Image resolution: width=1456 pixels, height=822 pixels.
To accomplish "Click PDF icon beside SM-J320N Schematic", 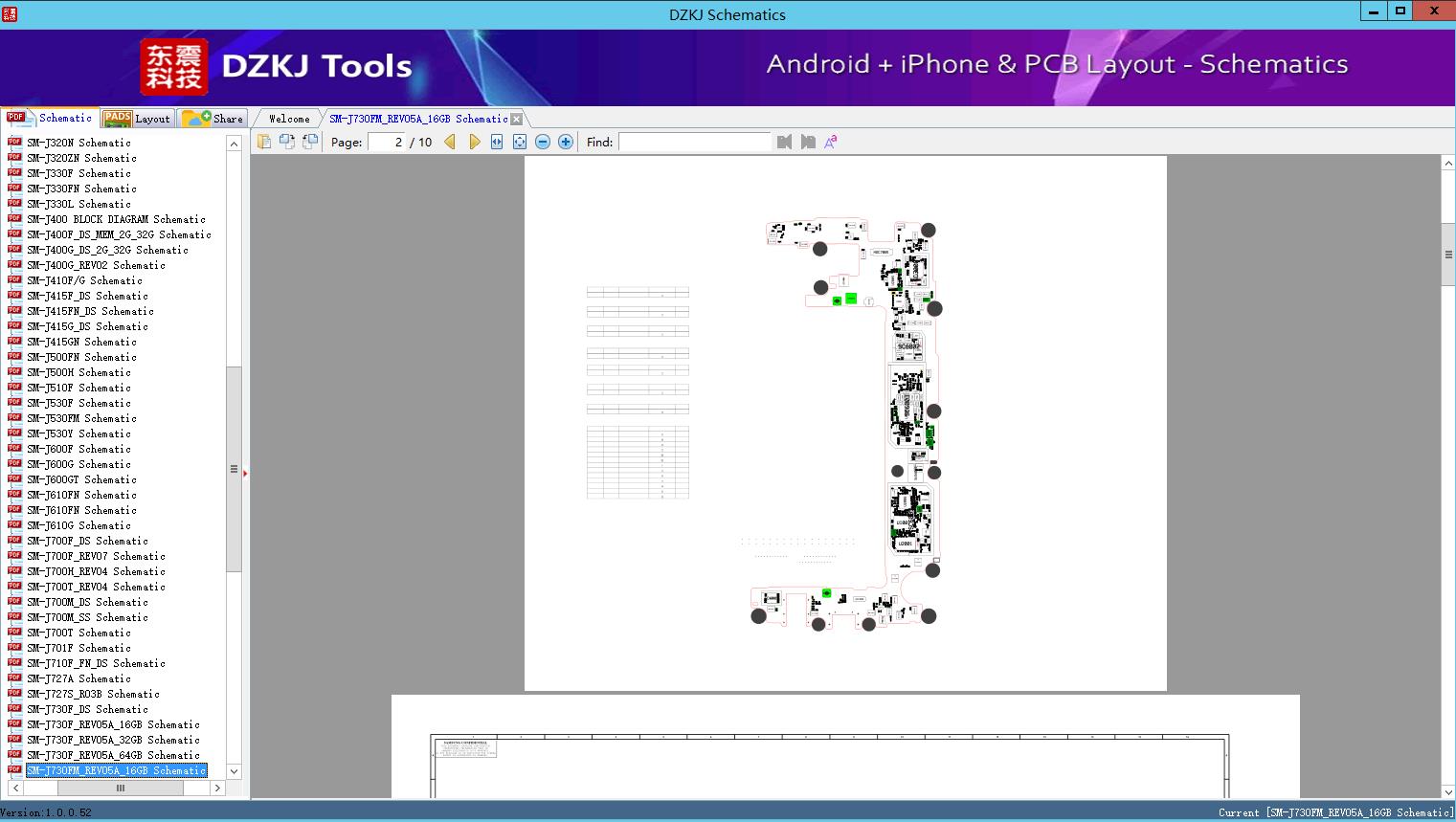I will click(14, 143).
